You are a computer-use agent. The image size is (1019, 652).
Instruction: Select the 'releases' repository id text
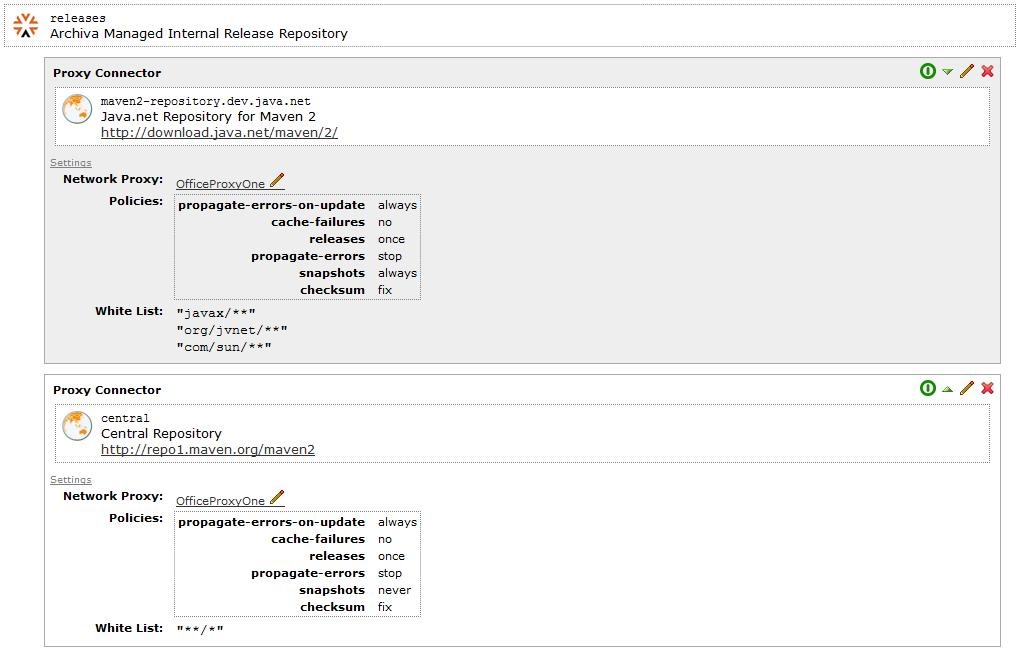click(x=78, y=18)
